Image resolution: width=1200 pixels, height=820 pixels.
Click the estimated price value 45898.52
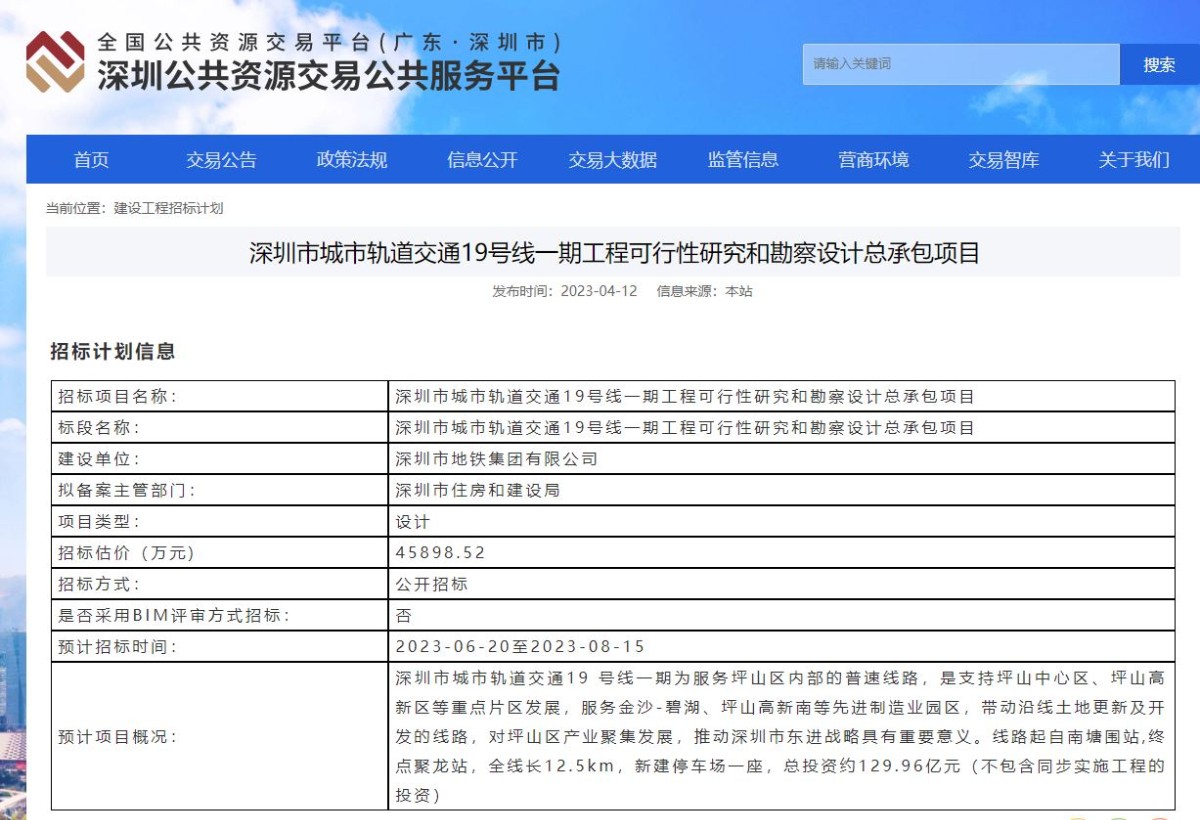[x=440, y=552]
